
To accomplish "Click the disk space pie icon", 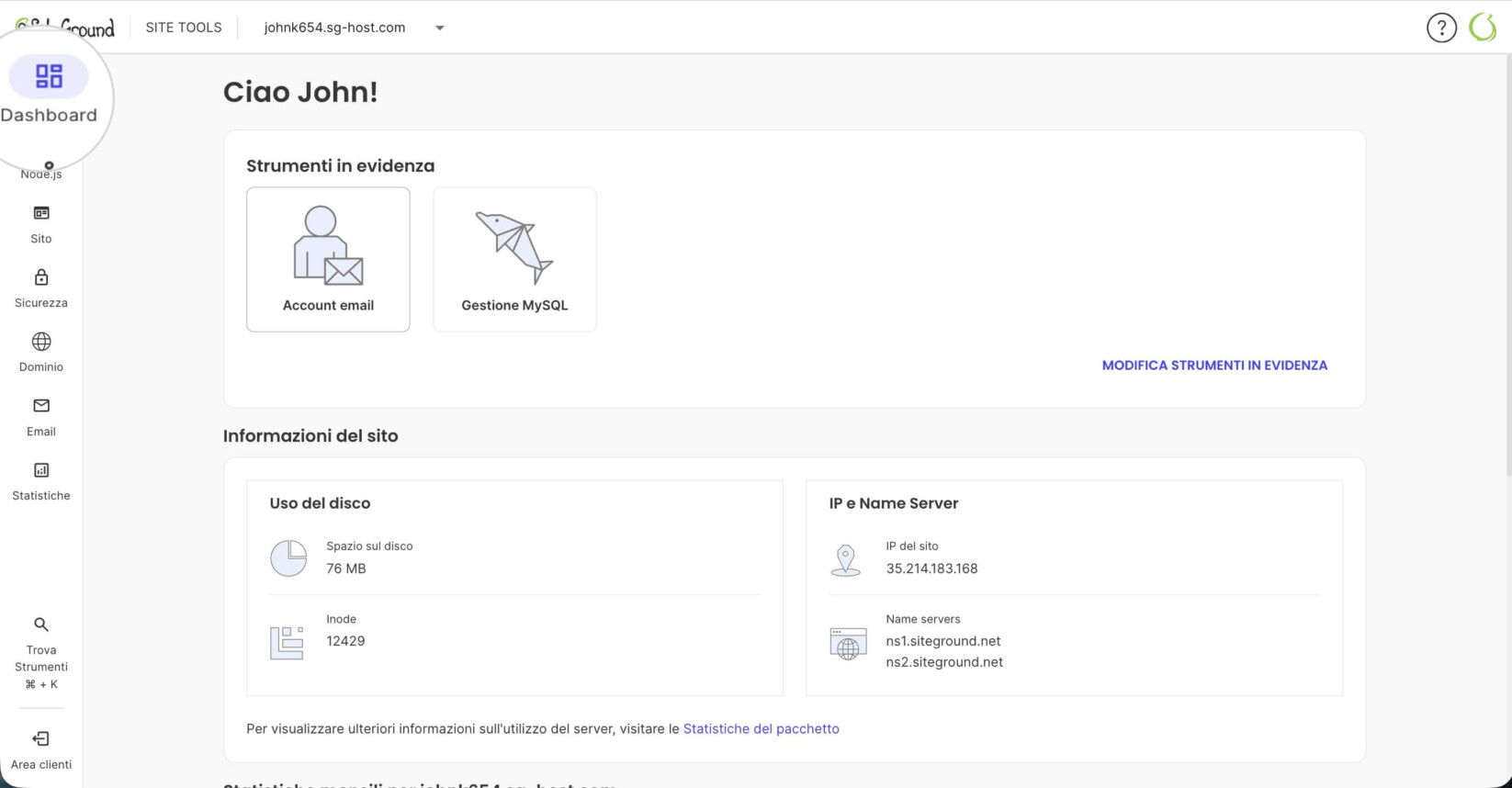I will [x=288, y=557].
